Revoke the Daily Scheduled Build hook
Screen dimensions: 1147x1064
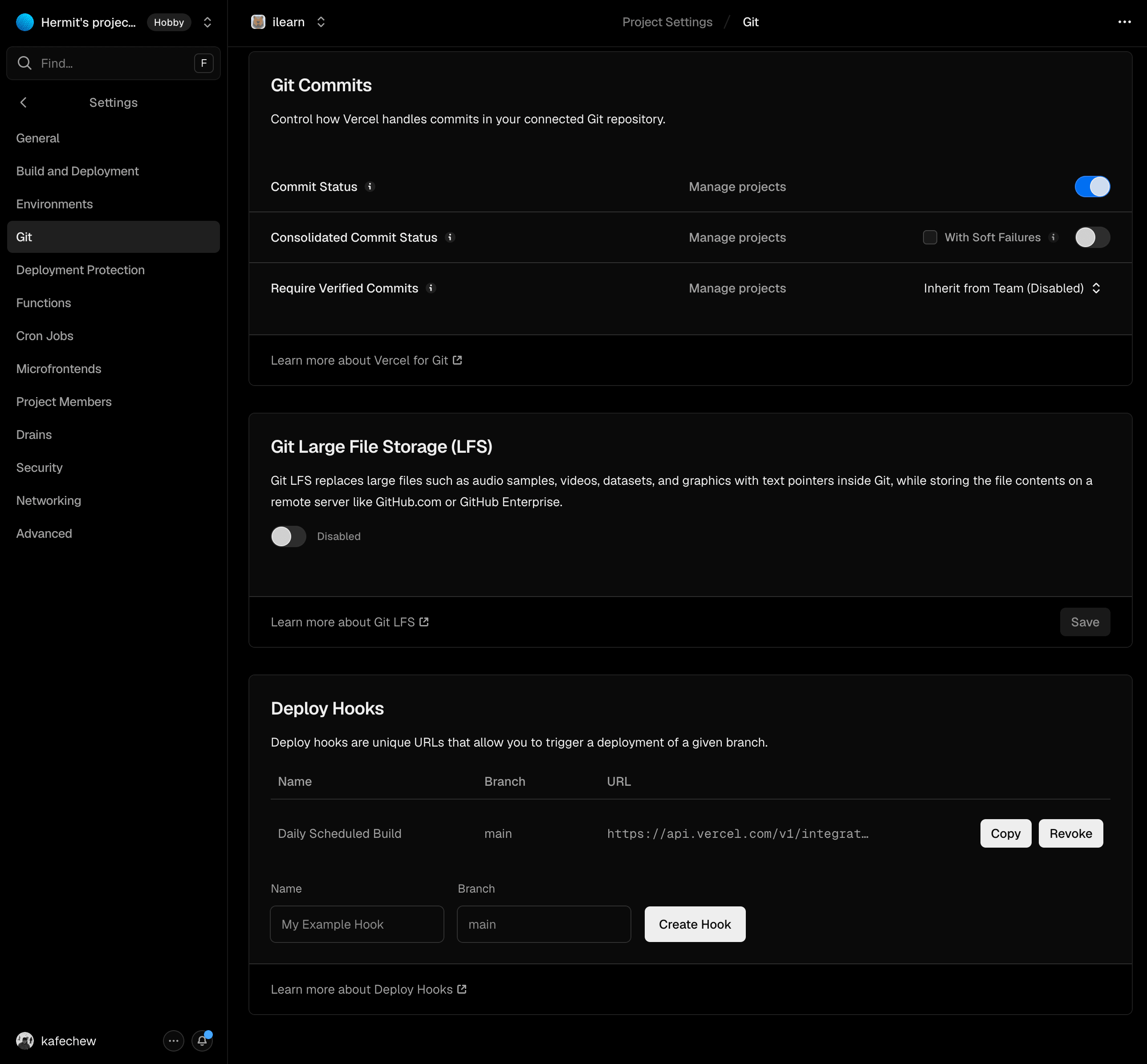[1070, 833]
